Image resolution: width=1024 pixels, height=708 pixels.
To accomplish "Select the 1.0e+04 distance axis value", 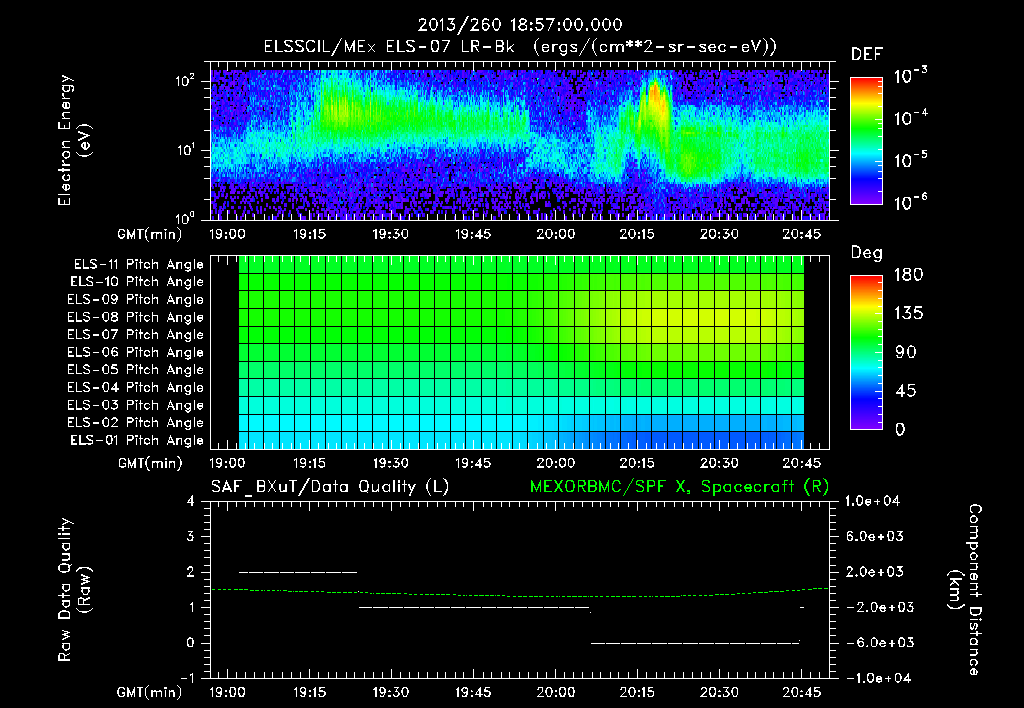I will point(872,501).
